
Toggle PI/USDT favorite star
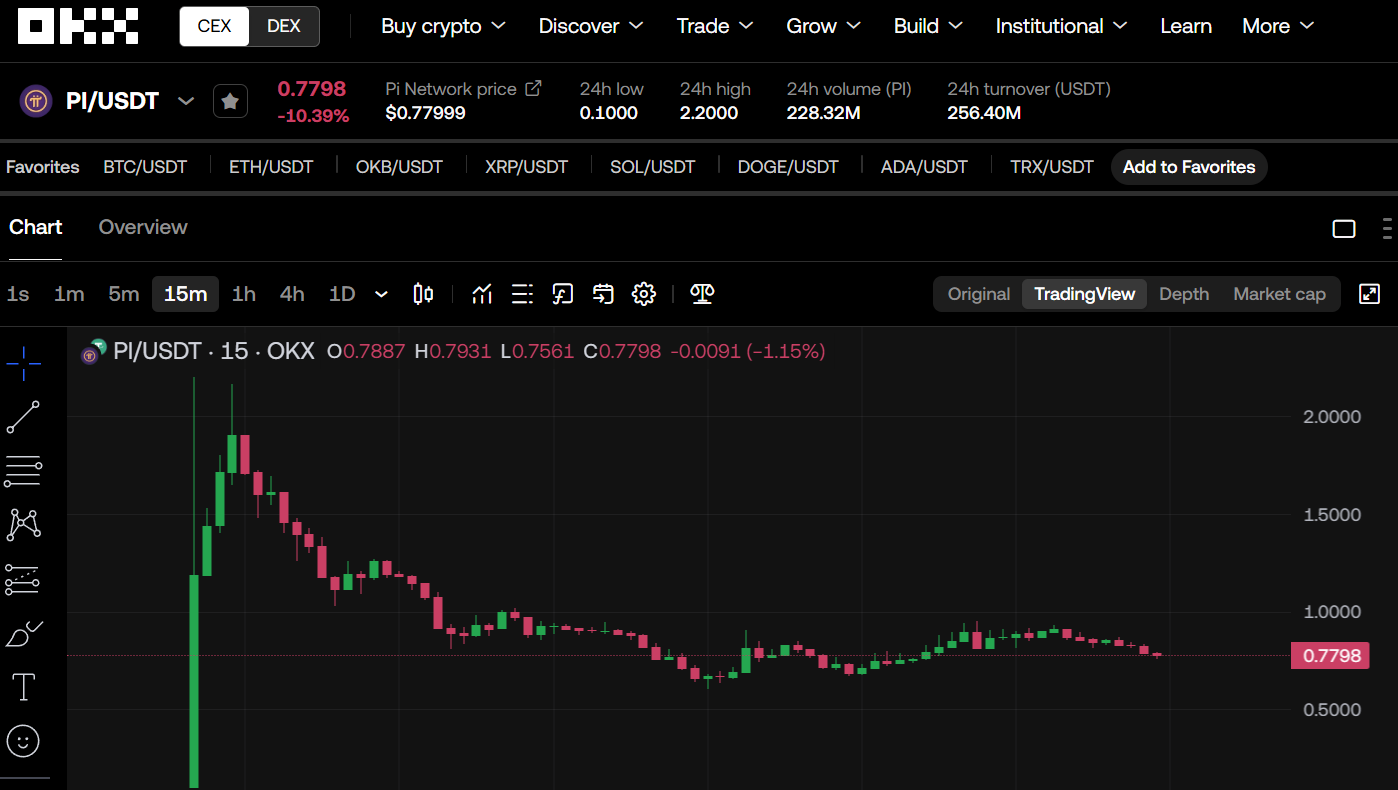(230, 101)
